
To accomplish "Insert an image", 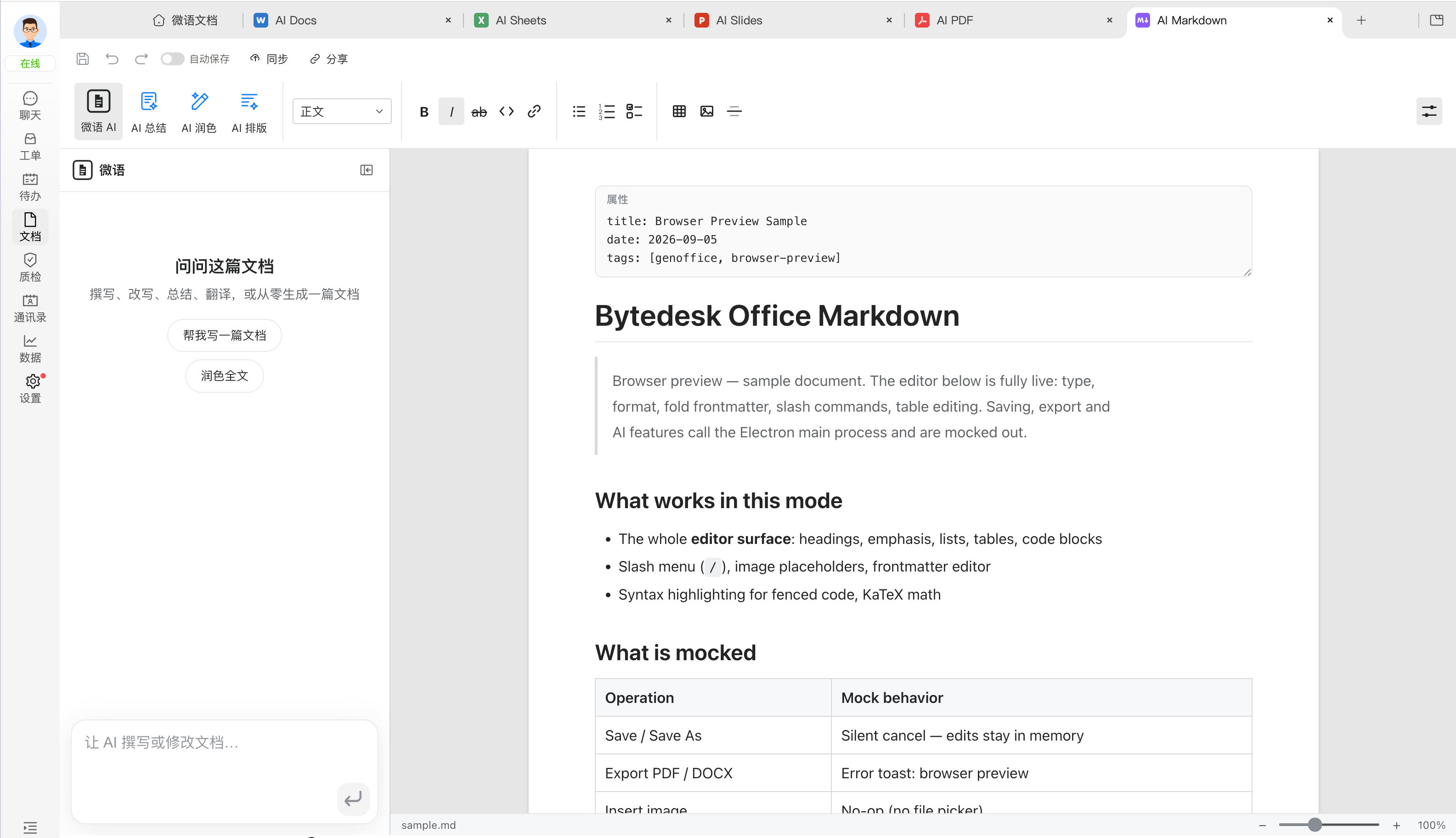I will coord(707,111).
